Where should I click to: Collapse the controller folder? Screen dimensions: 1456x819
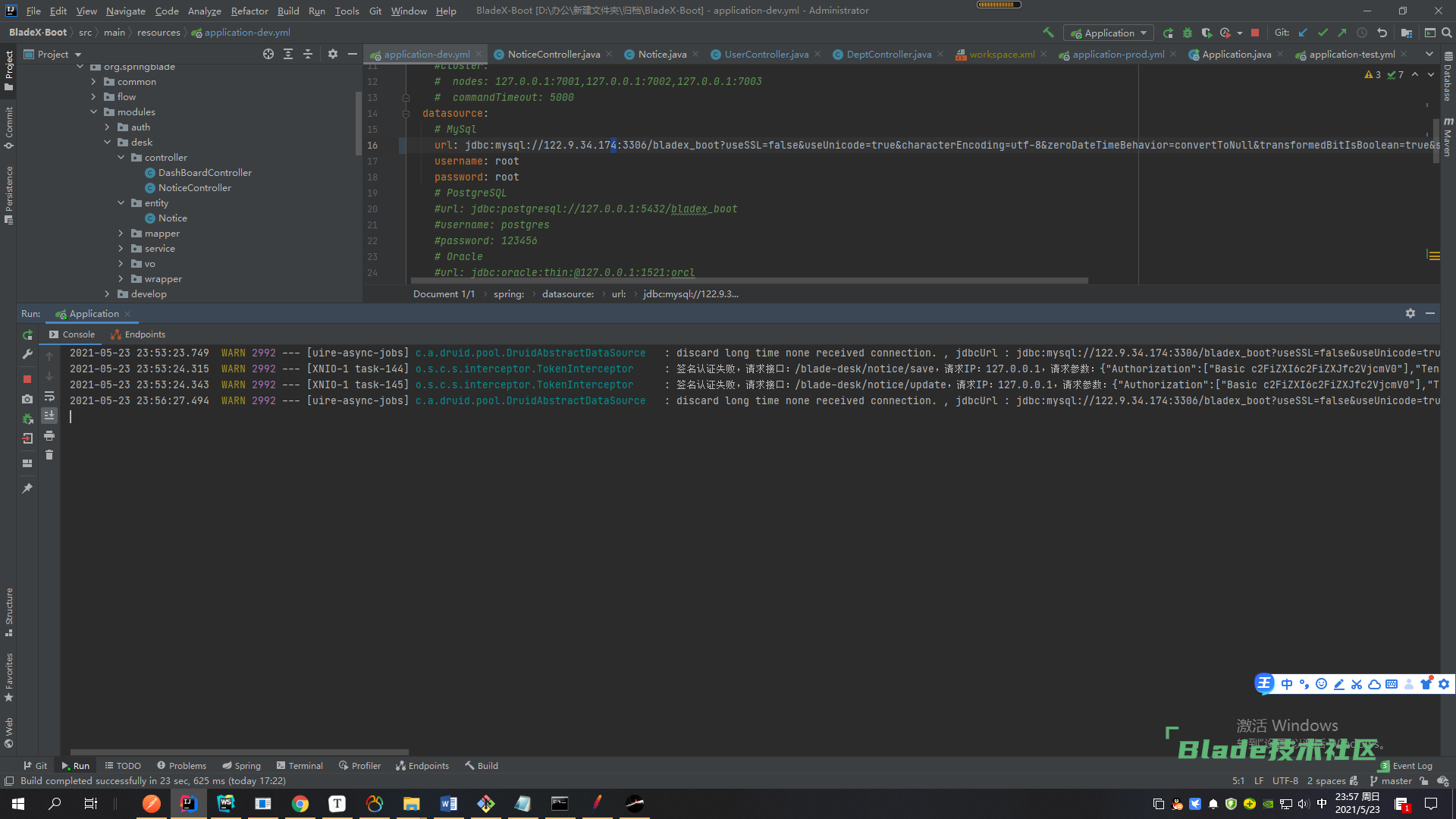pyautogui.click(x=121, y=158)
